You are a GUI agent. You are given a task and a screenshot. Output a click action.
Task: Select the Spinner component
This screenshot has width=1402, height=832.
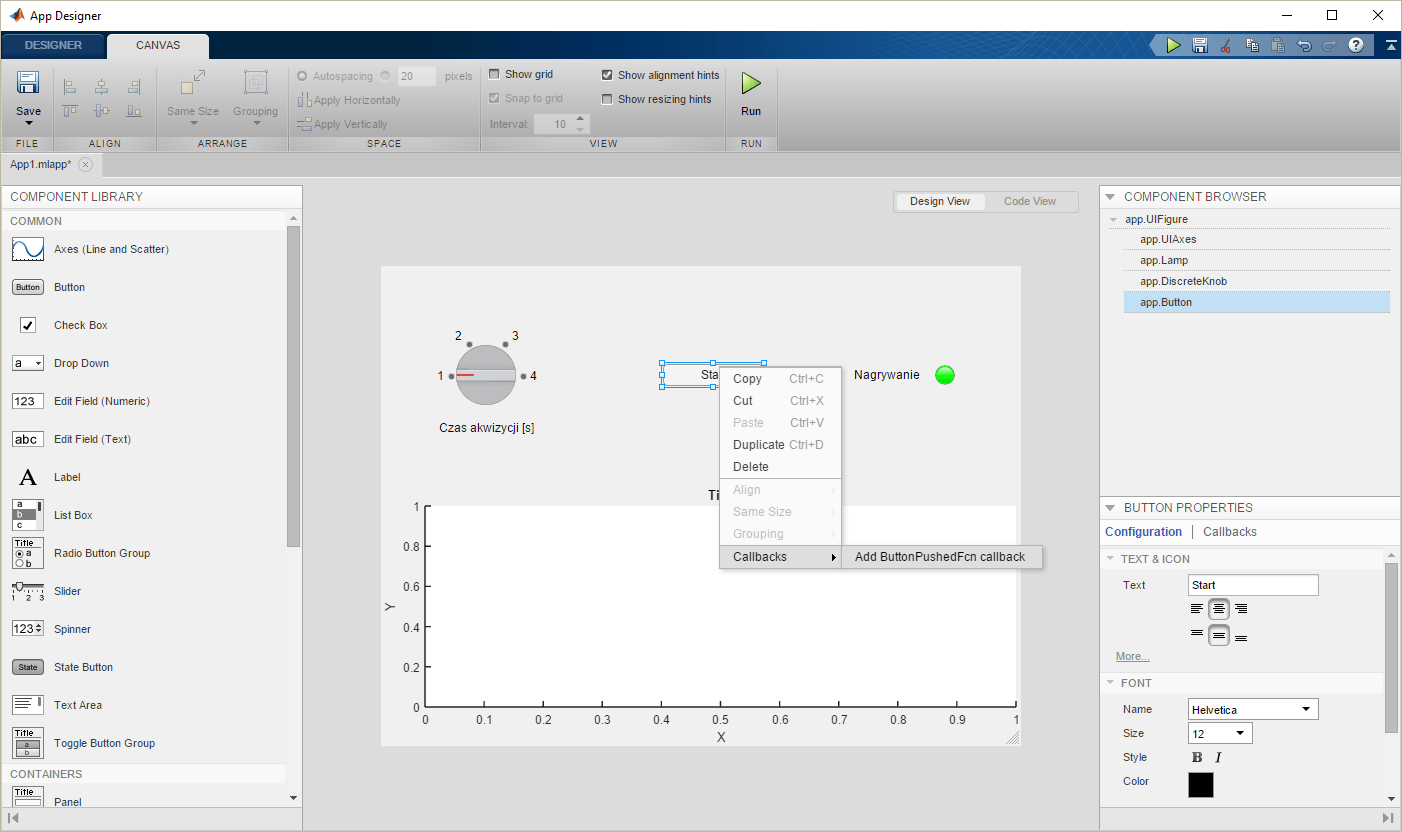tap(72, 629)
